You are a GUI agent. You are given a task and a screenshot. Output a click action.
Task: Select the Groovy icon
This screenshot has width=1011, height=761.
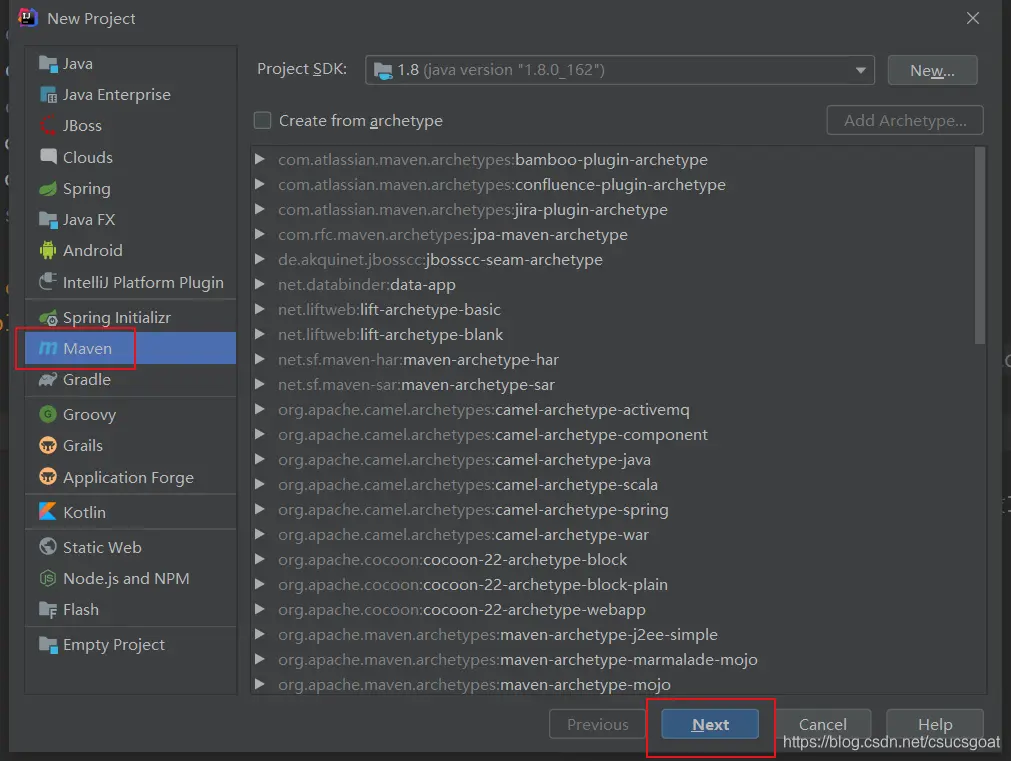click(x=47, y=415)
